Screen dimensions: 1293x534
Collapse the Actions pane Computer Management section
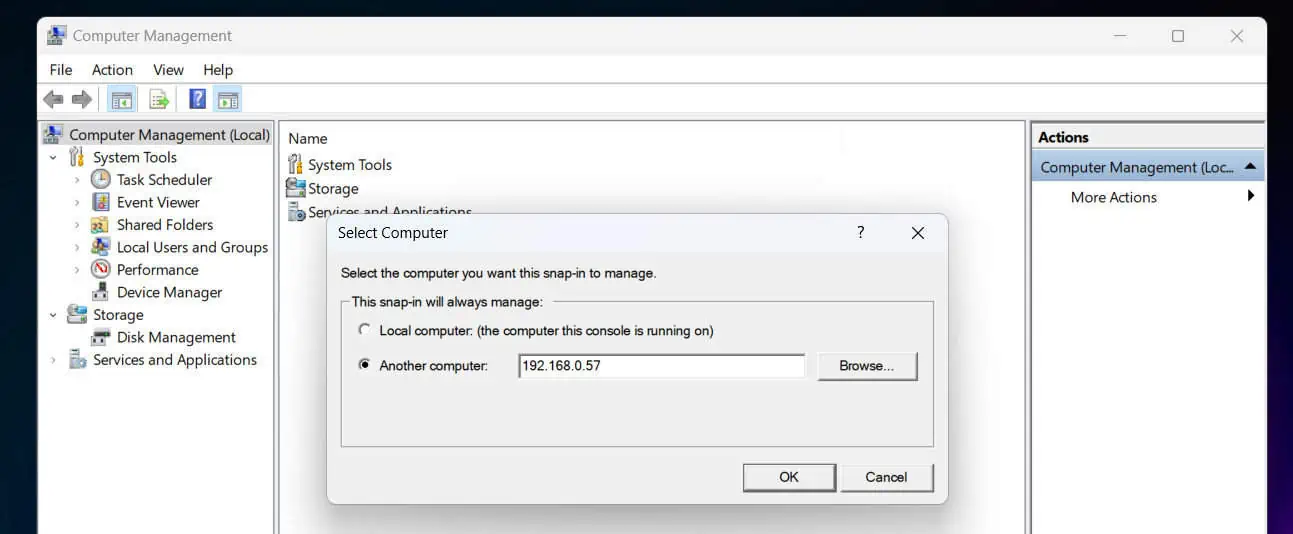point(1251,167)
